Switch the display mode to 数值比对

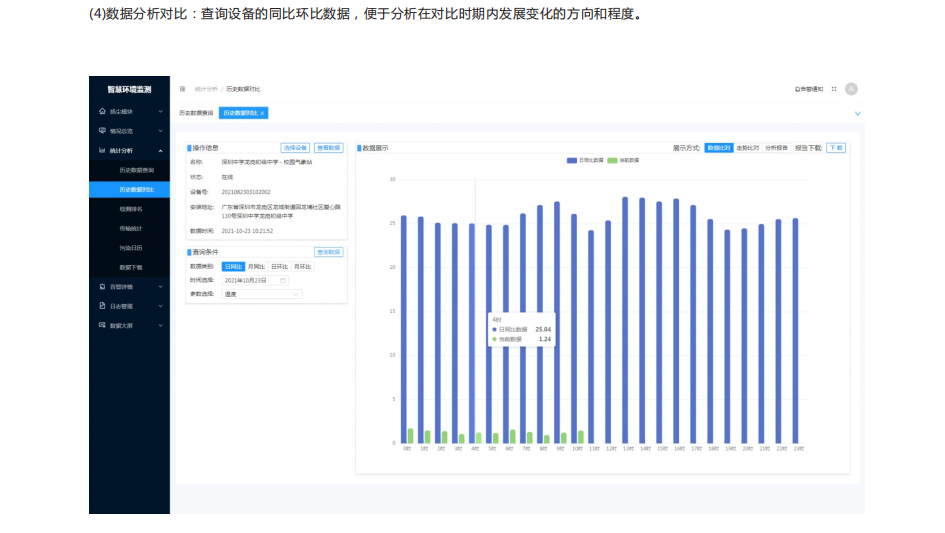718,148
